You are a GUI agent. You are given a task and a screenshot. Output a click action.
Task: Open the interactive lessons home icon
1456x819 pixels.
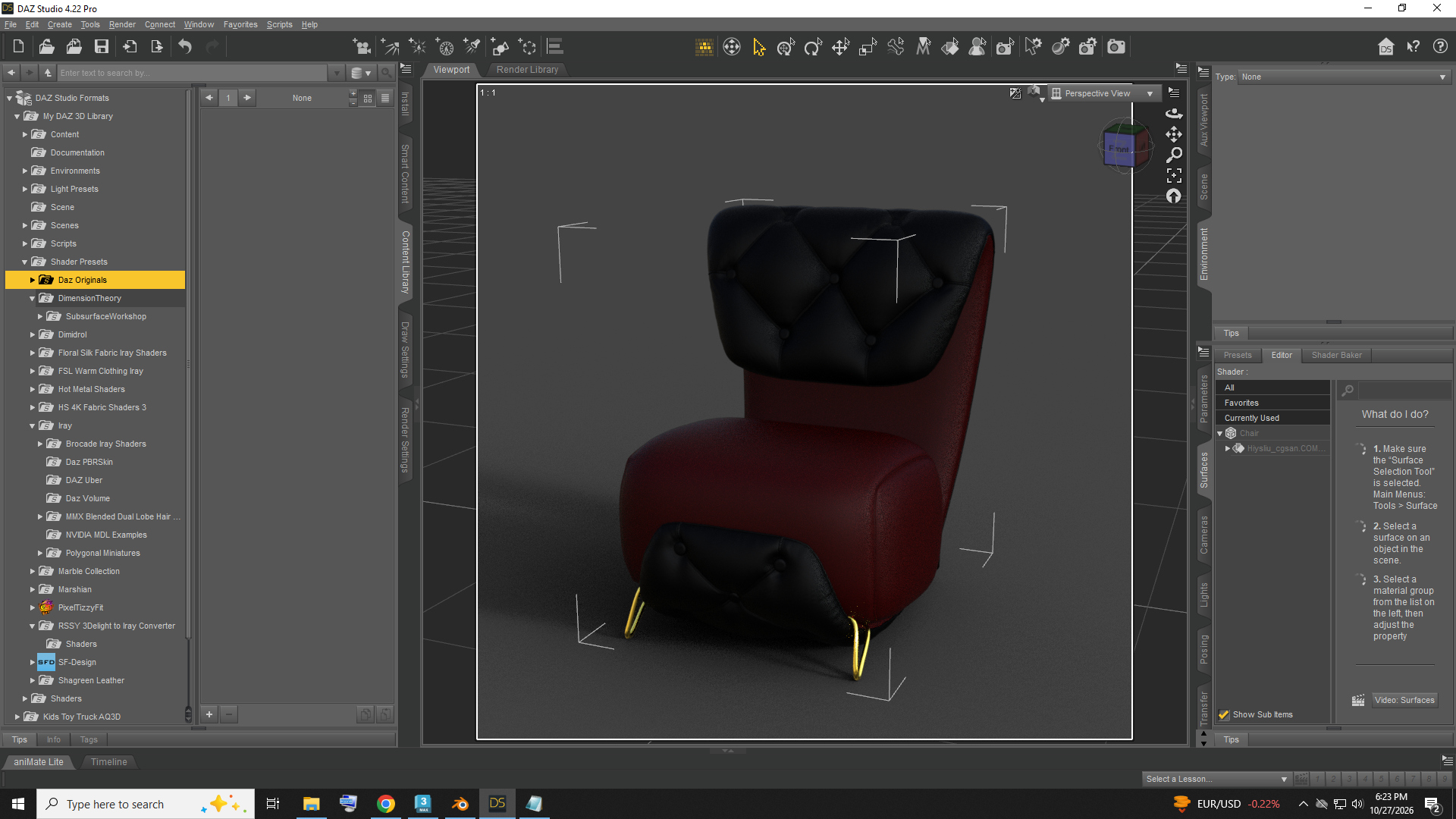[1386, 47]
